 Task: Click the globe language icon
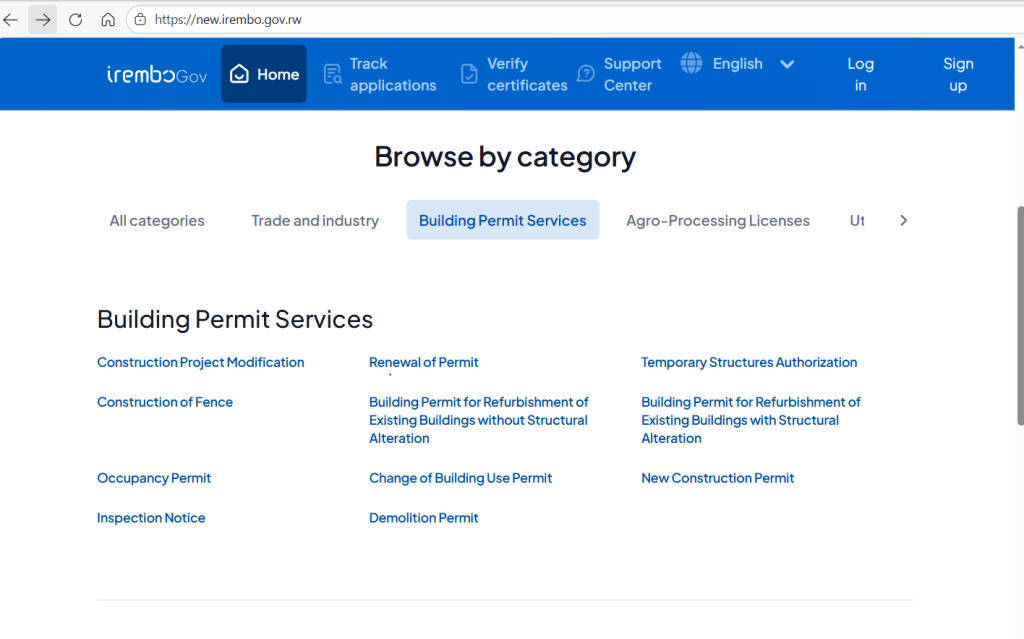691,63
